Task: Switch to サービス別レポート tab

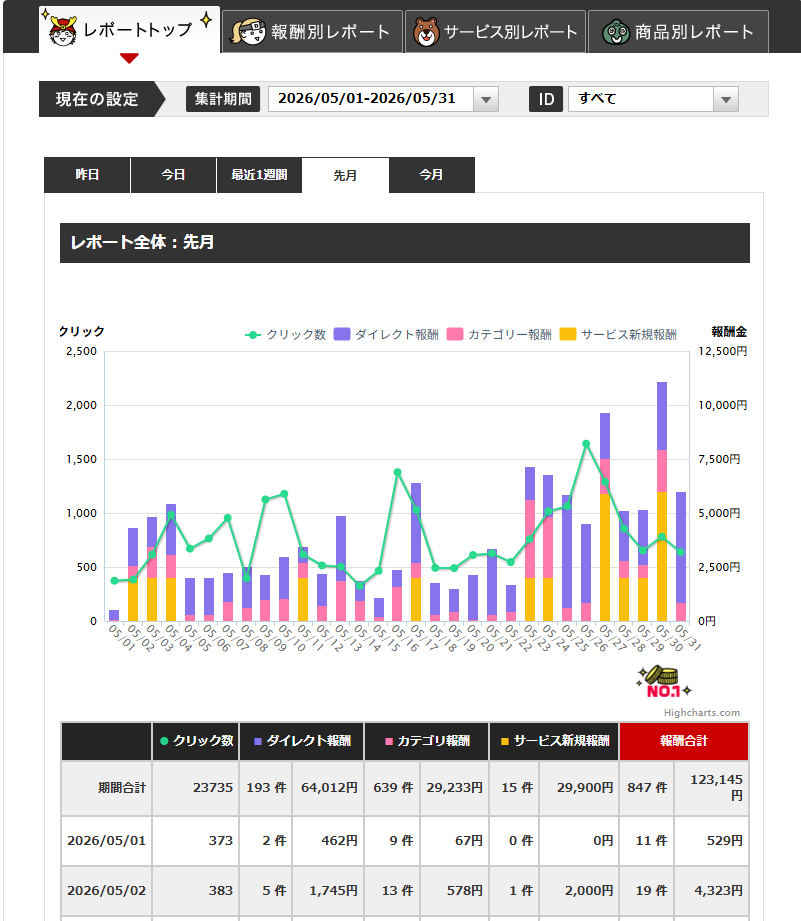Action: coord(496,32)
